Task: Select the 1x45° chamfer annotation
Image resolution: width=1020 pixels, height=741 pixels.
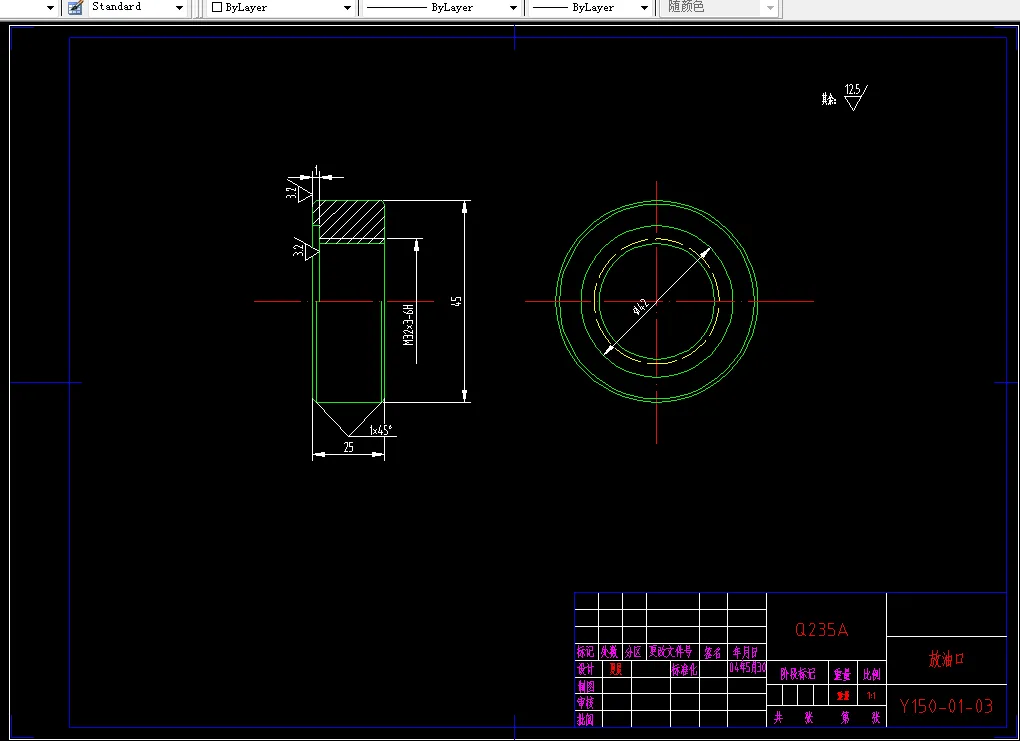Action: pyautogui.click(x=381, y=430)
